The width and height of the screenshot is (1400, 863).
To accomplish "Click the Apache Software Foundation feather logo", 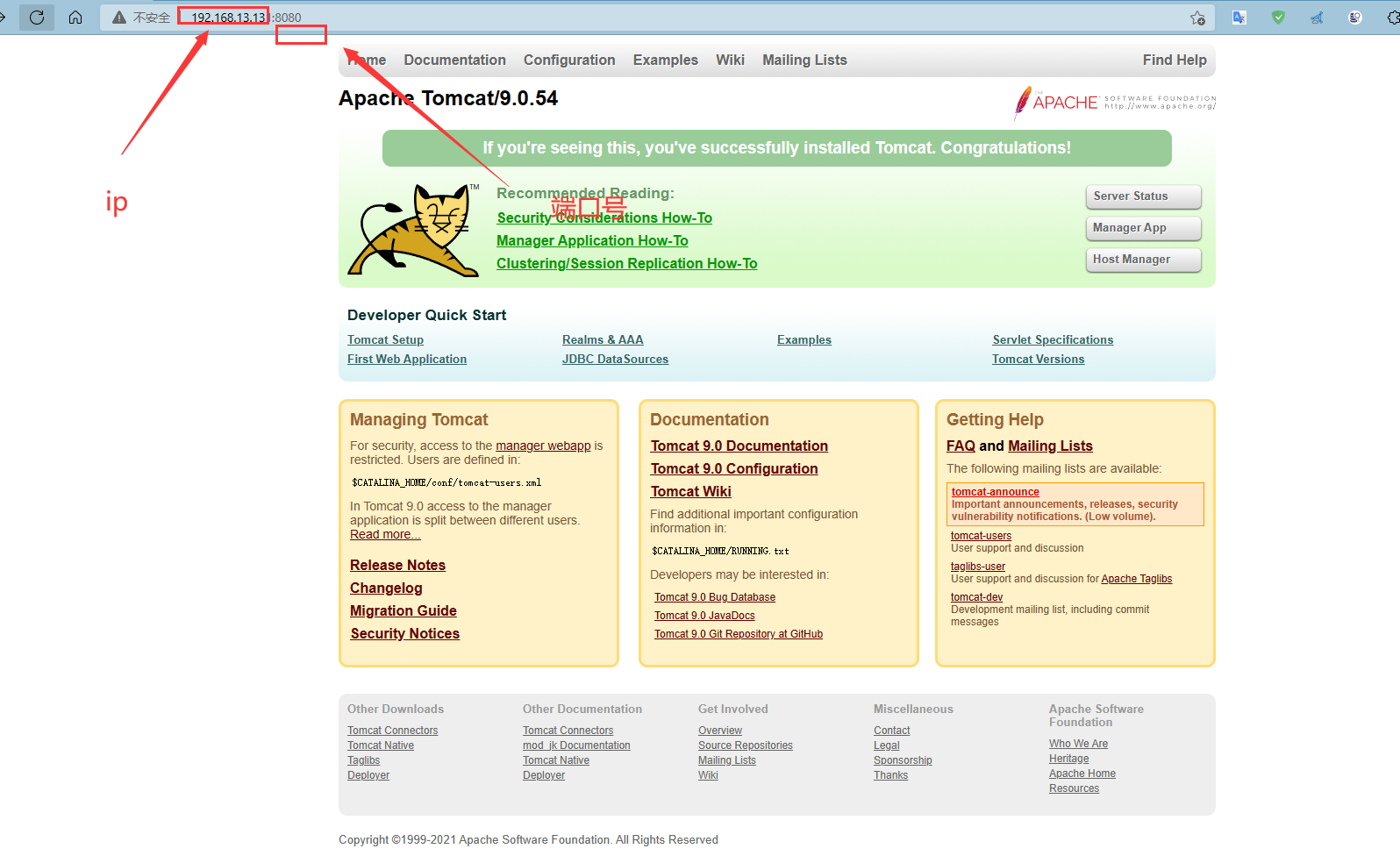I will click(1115, 103).
